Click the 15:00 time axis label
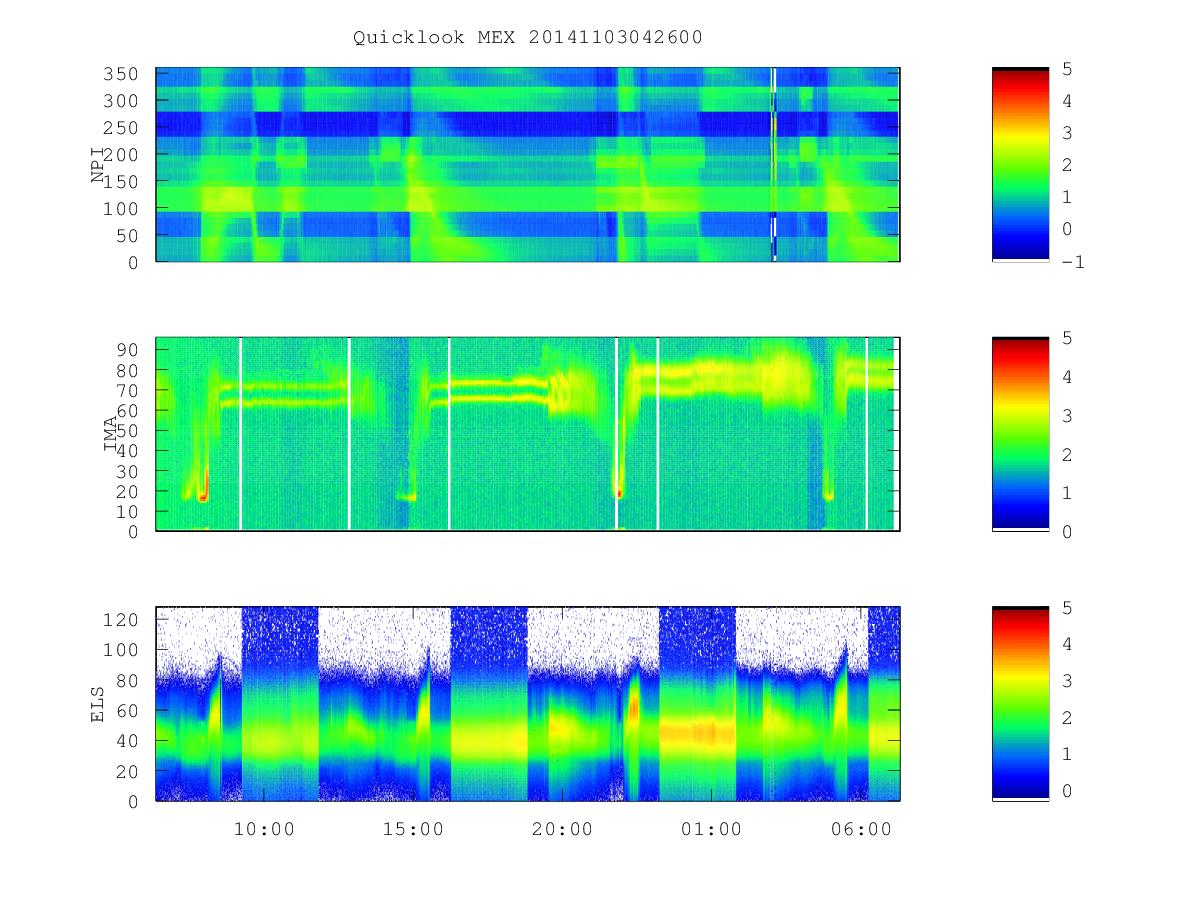This screenshot has width=1200, height=900. [414, 829]
